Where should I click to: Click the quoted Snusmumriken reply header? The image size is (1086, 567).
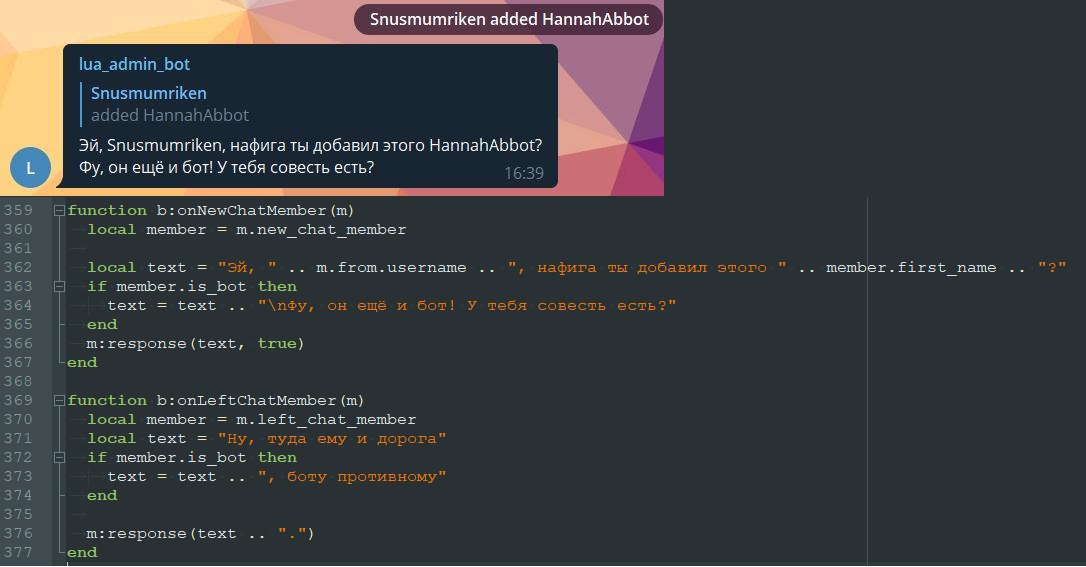pos(149,93)
